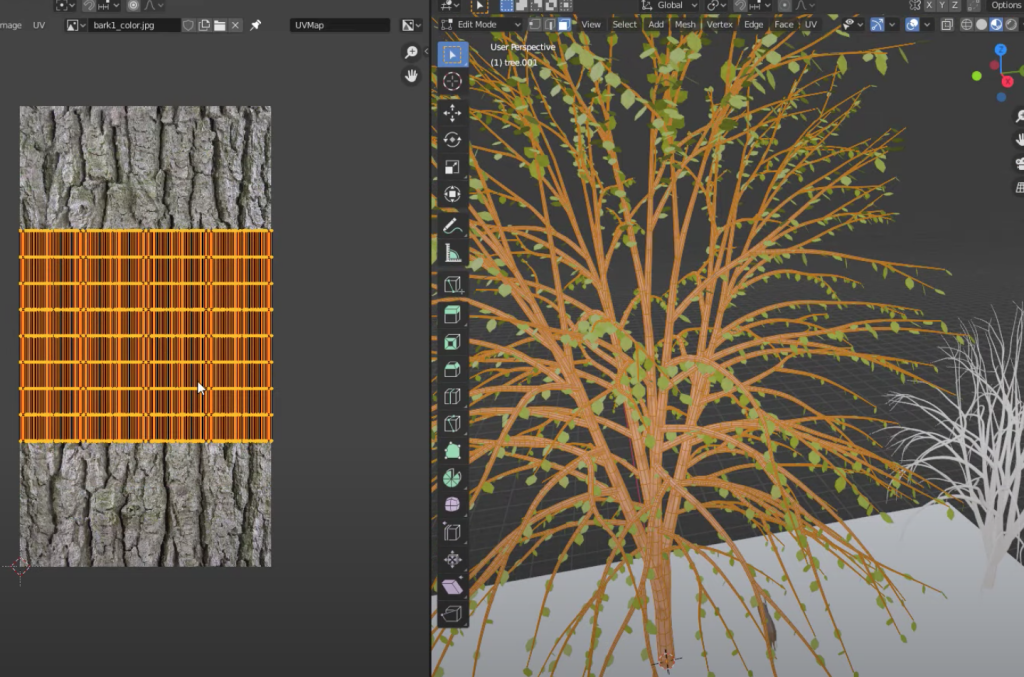Screen dimensions: 1024x677
Task: Choose the Rip Region tool
Action: 452,614
